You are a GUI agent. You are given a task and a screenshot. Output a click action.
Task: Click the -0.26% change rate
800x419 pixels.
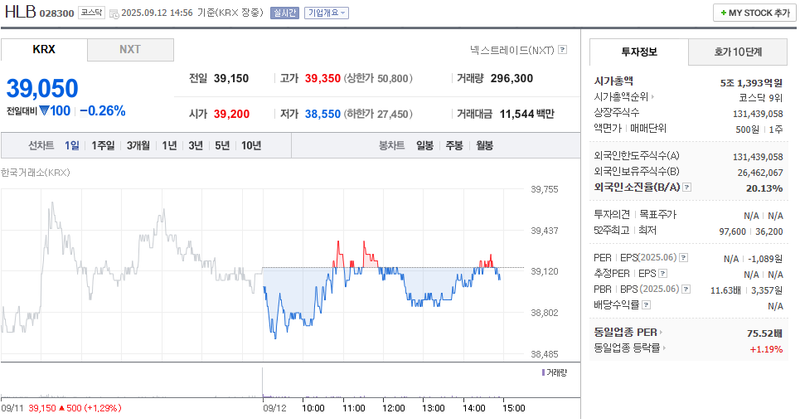pos(103,111)
